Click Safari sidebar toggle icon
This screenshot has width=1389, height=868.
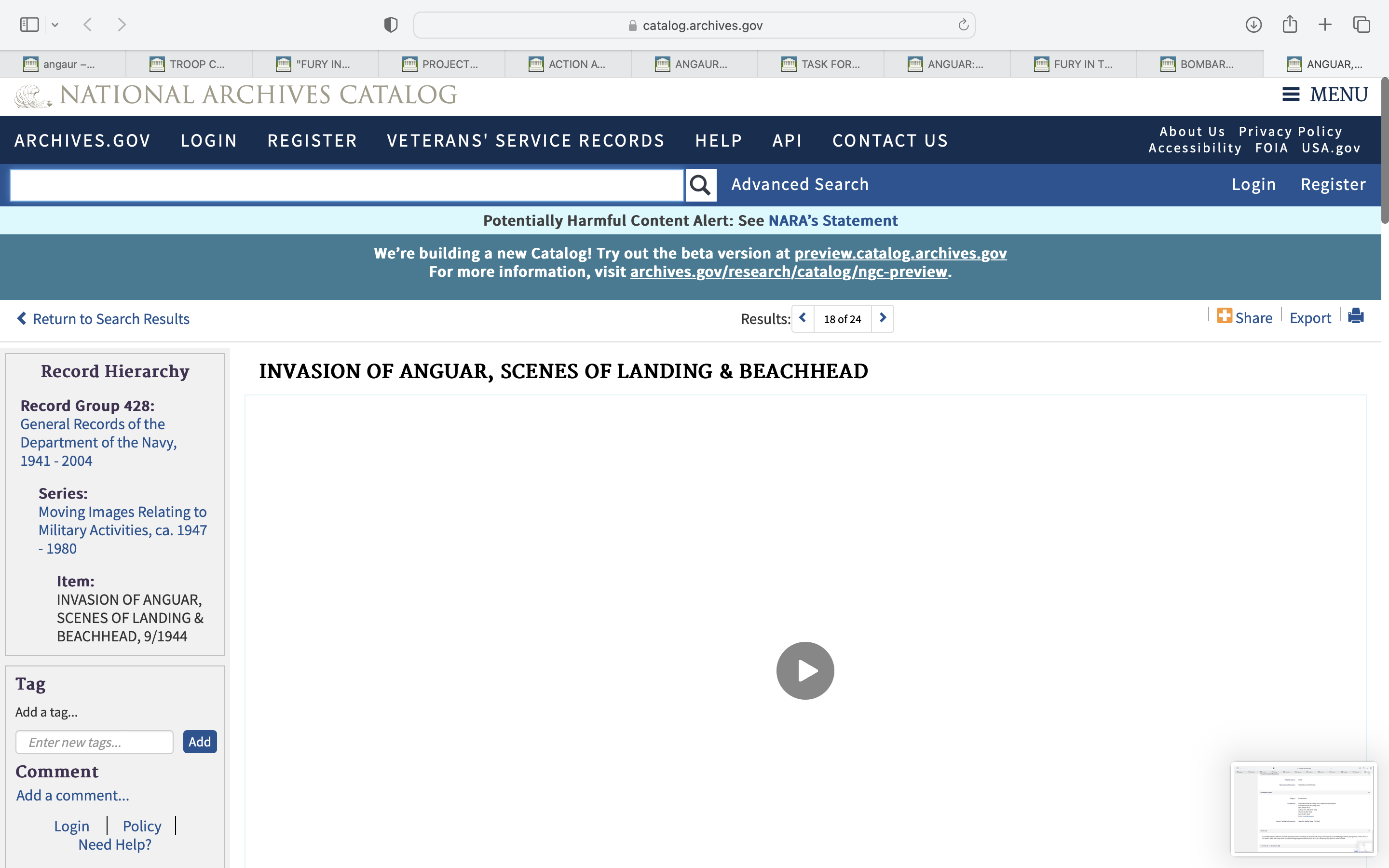[x=29, y=25]
